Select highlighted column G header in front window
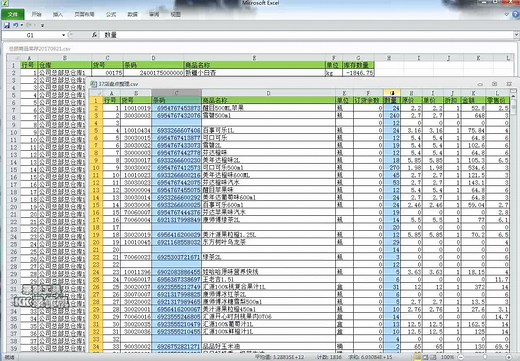This screenshot has width=520, height=361. tap(392, 93)
